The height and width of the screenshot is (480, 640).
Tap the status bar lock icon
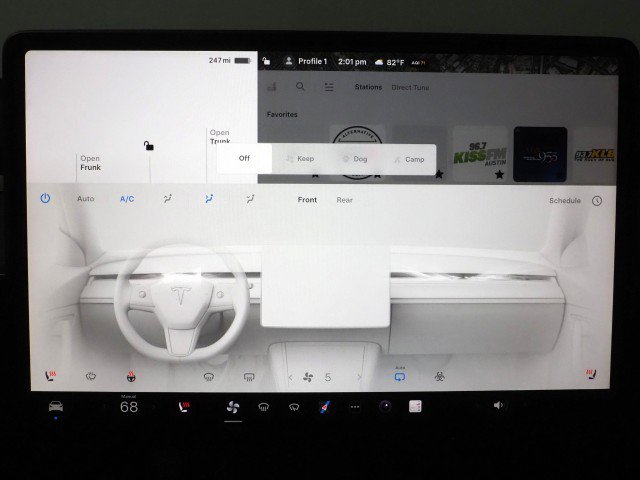(266, 61)
